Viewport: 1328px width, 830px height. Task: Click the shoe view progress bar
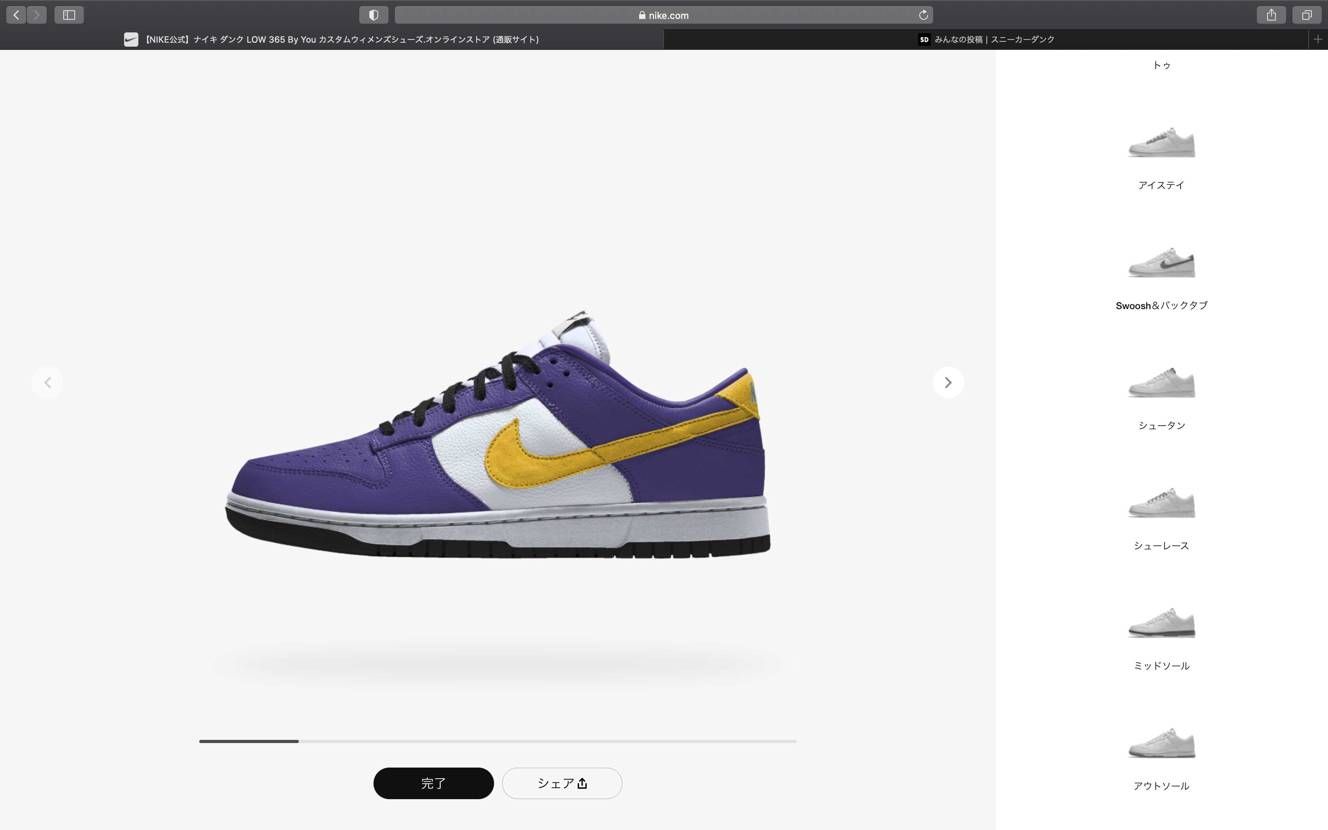[x=497, y=741]
